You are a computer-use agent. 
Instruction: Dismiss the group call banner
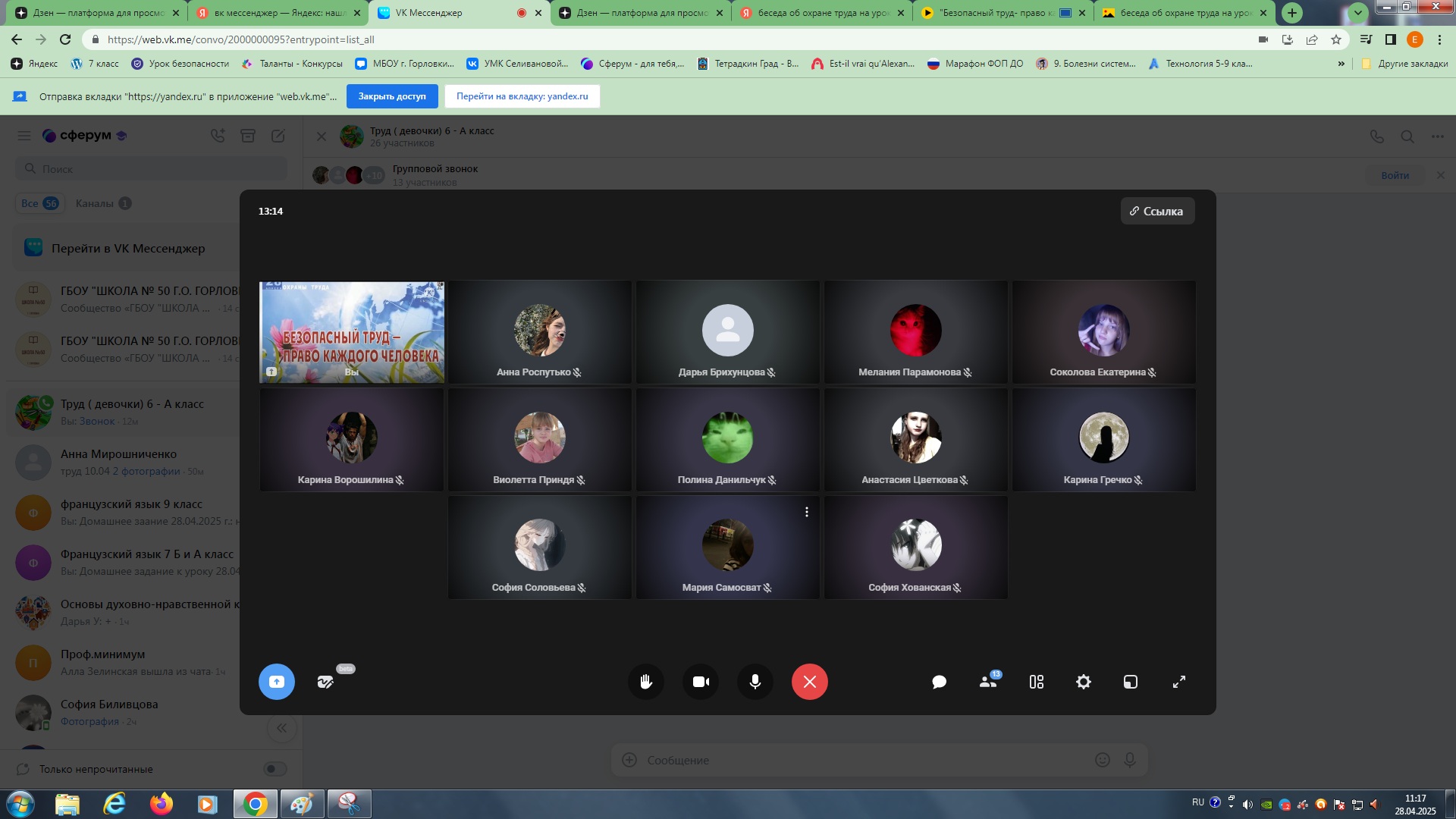tap(1440, 175)
